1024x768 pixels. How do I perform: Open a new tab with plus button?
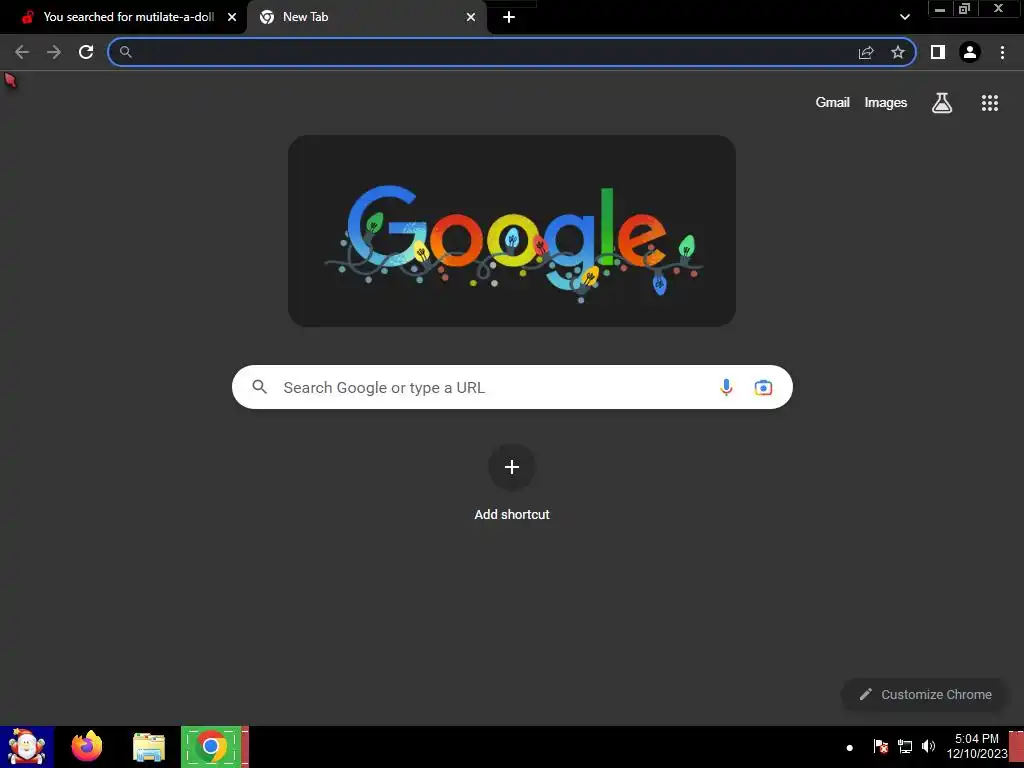pos(509,17)
